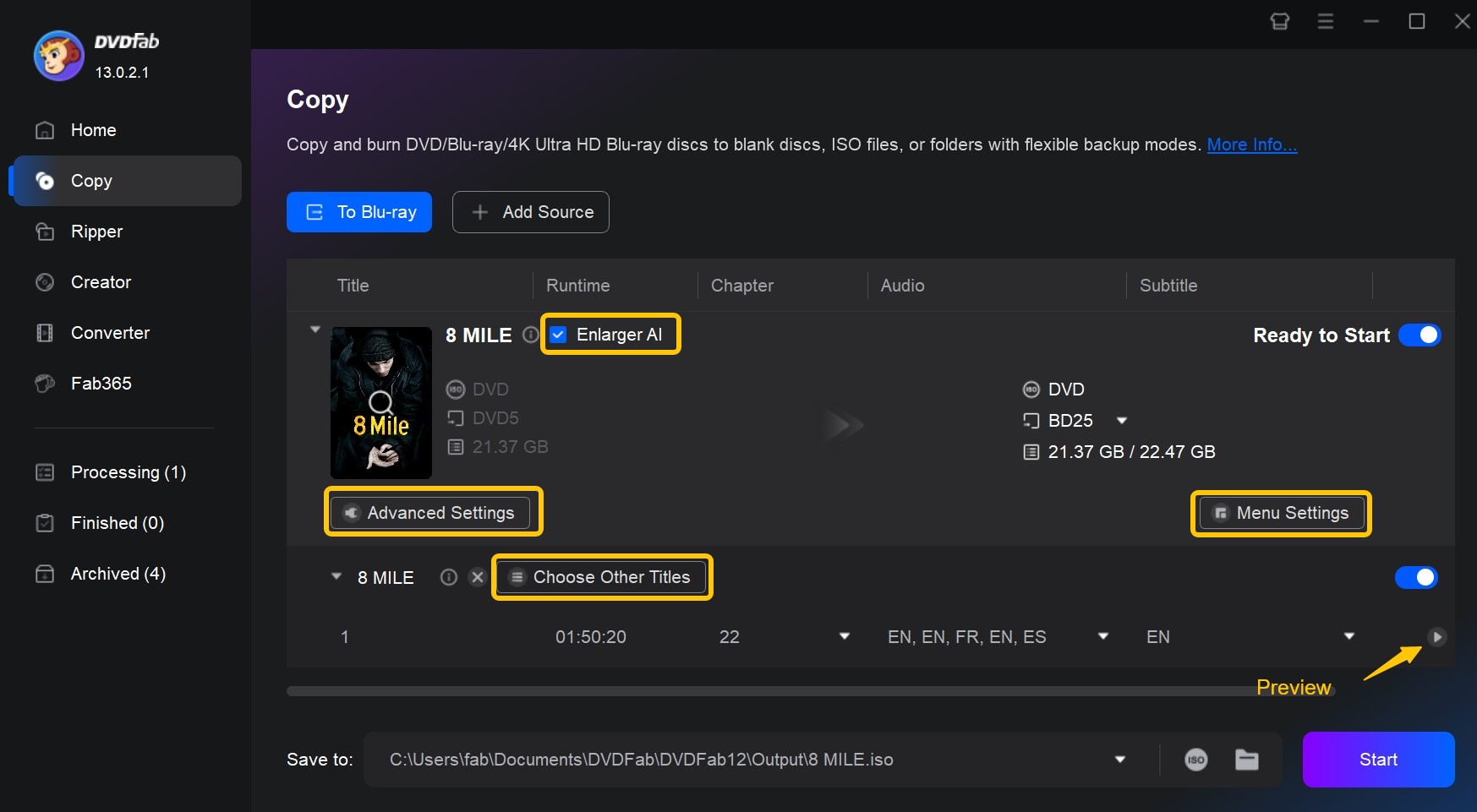
Task: Click the More Info link
Action: coord(1251,144)
